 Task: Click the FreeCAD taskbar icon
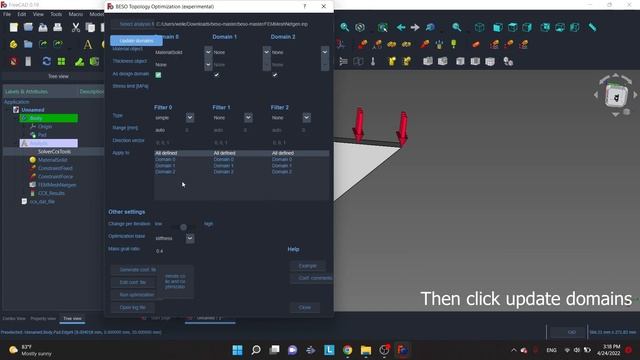[403, 350]
